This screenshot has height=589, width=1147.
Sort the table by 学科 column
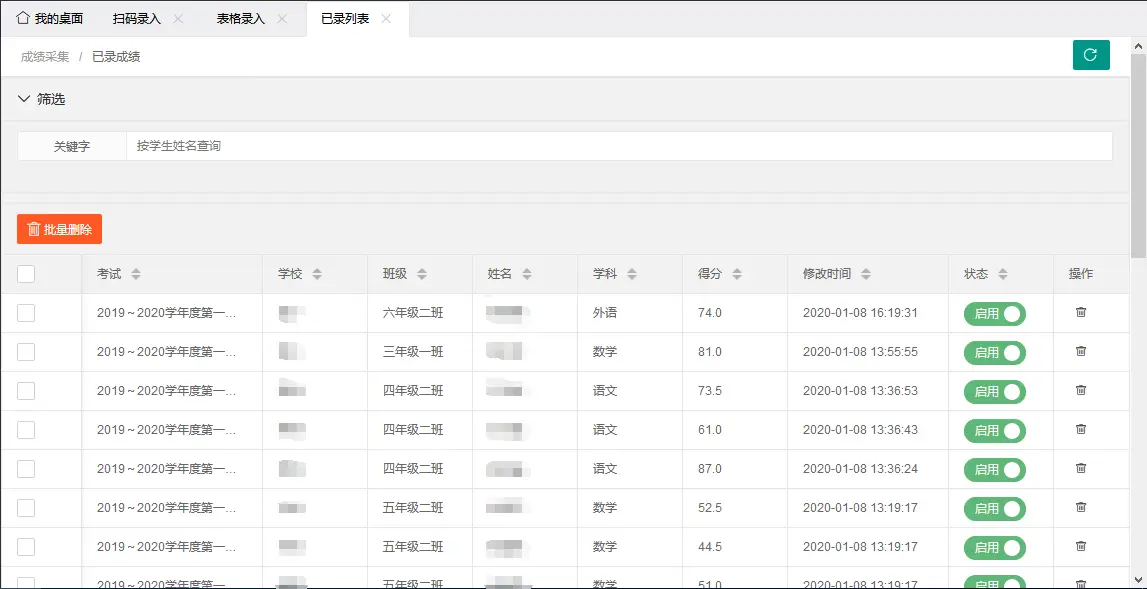click(630, 273)
